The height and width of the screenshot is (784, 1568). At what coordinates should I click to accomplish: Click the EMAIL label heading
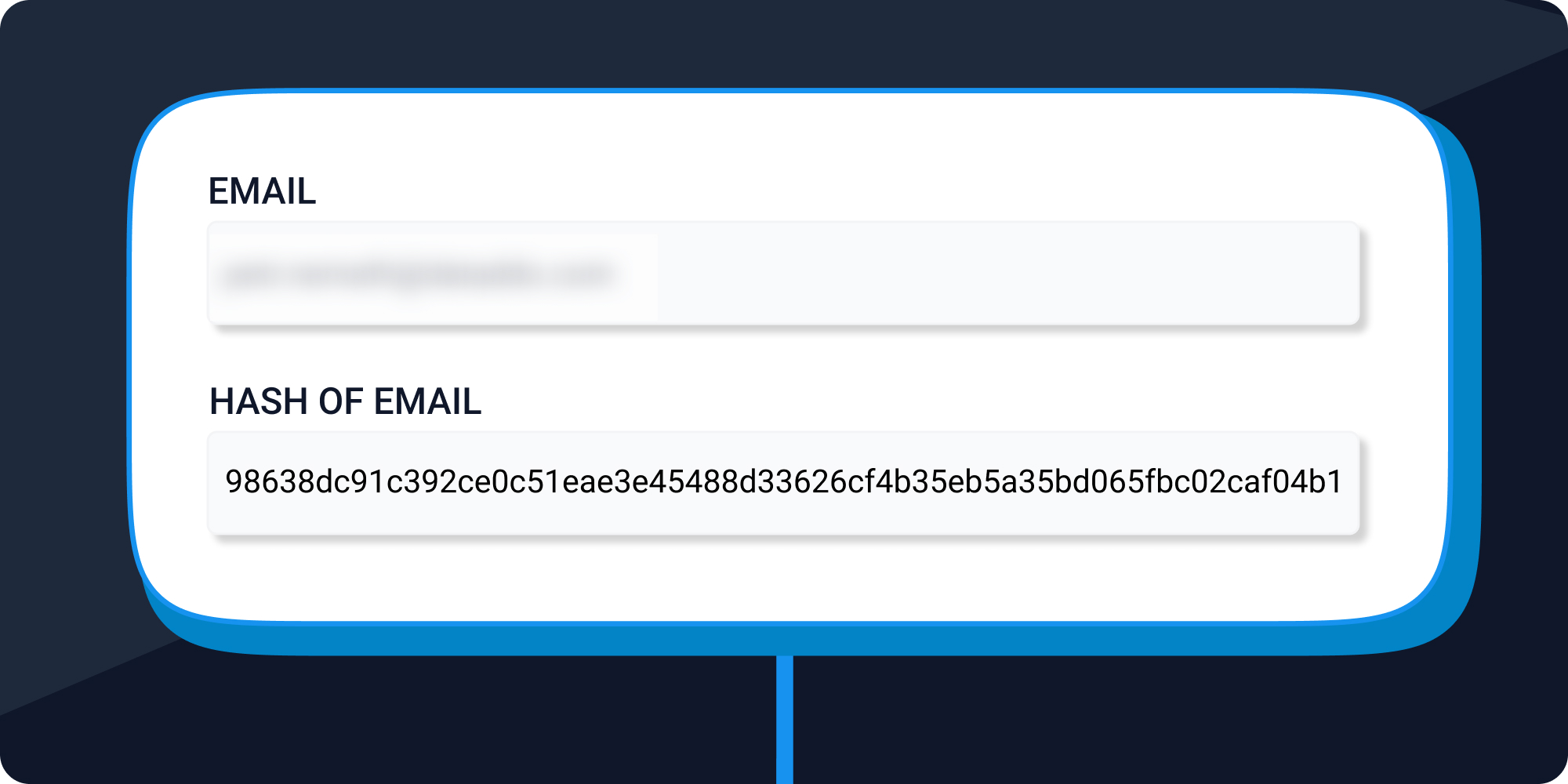pos(262,191)
